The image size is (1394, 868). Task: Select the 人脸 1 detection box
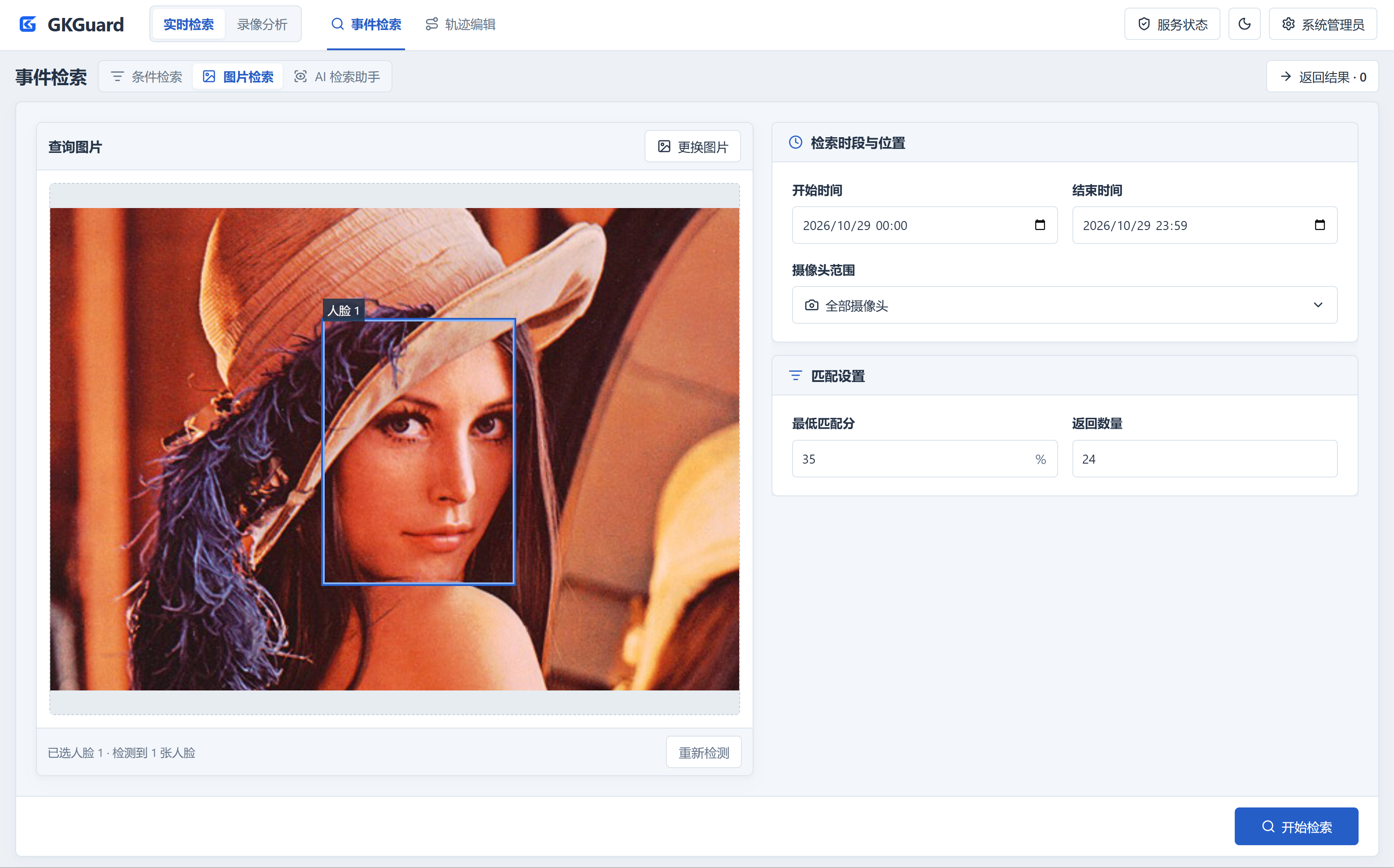(x=418, y=452)
